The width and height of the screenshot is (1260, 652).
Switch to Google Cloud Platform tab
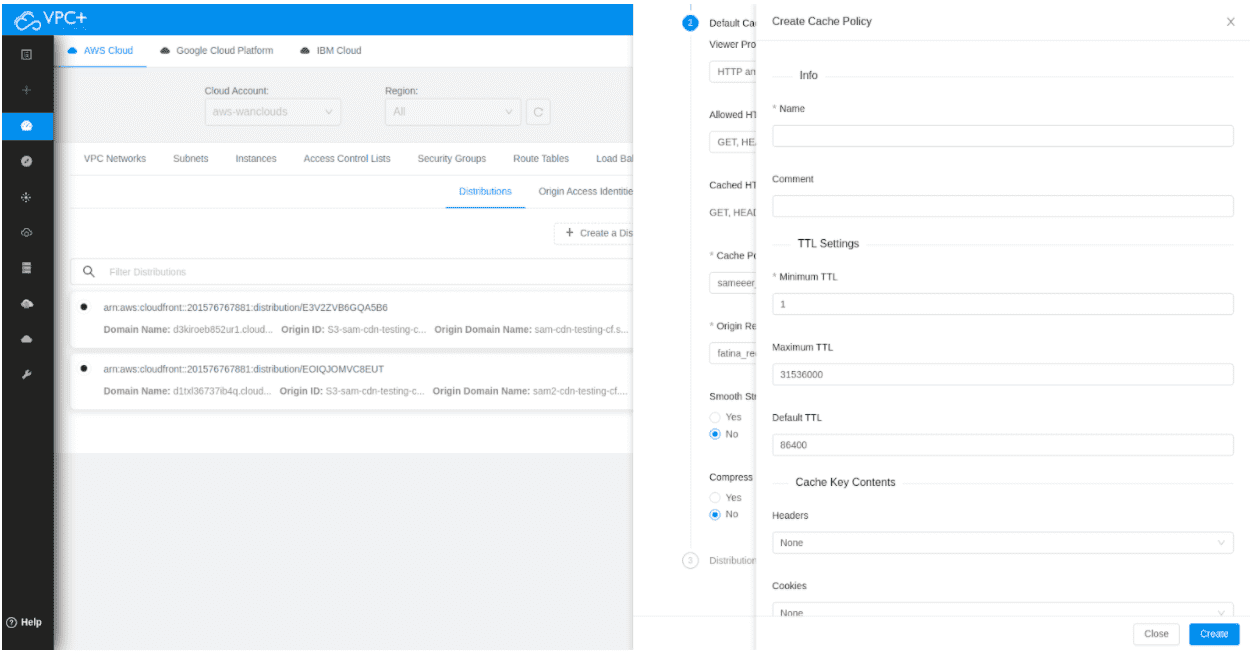click(x=217, y=51)
